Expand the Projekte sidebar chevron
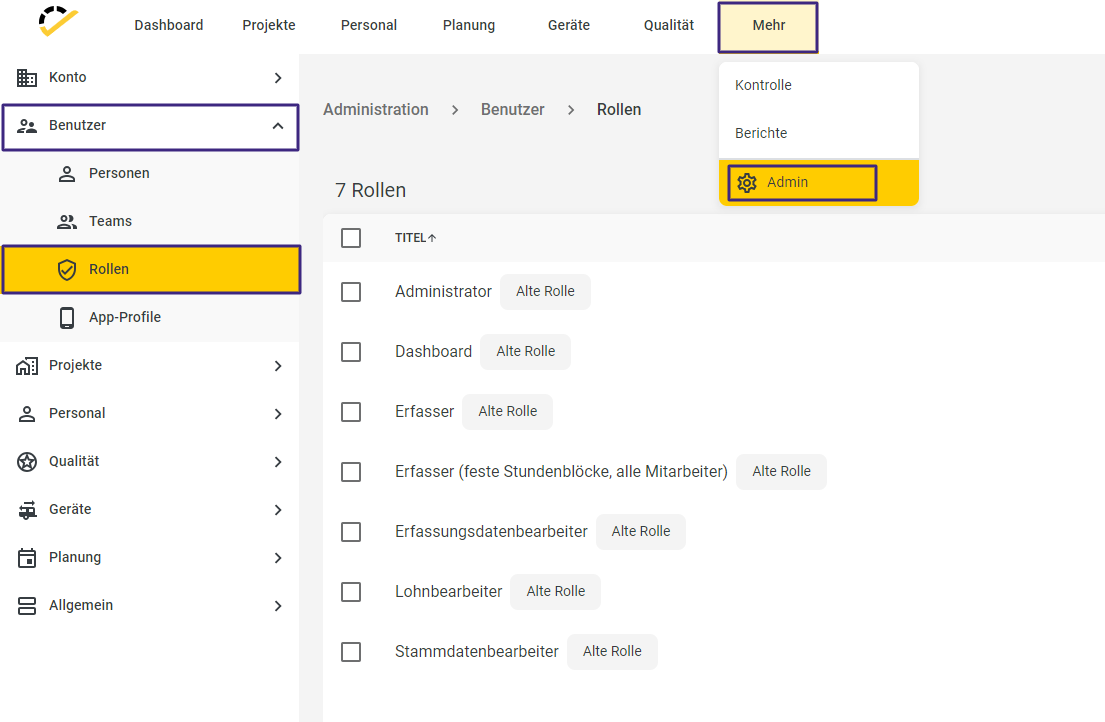1105x722 pixels. (x=278, y=366)
